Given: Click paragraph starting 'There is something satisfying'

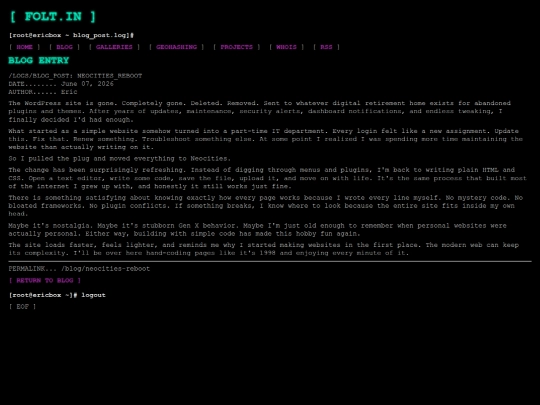Looking at the screenshot, I should coord(266,206).
